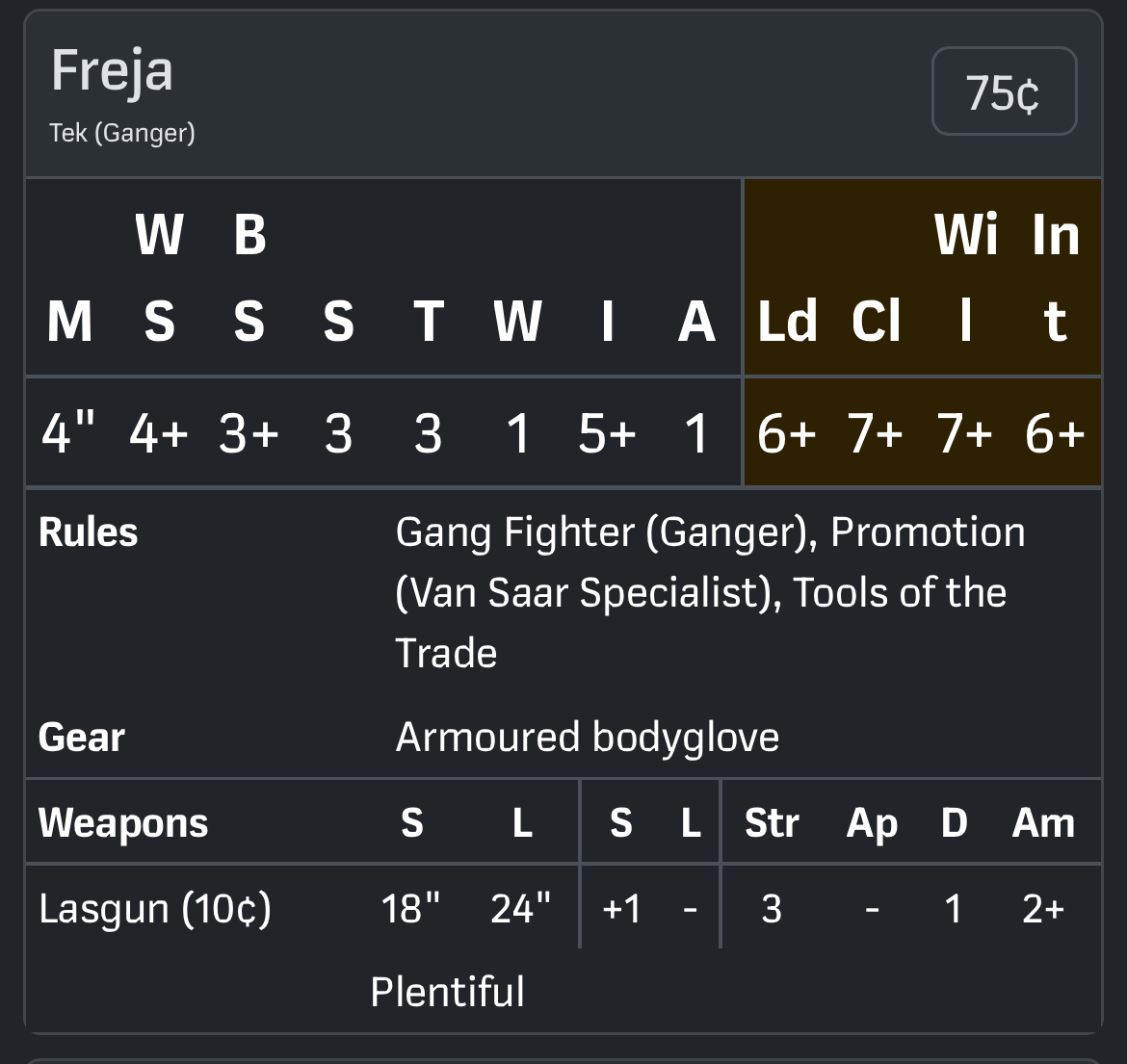Click the 4" movement value
The width and height of the screenshot is (1127, 1064).
[x=68, y=433]
